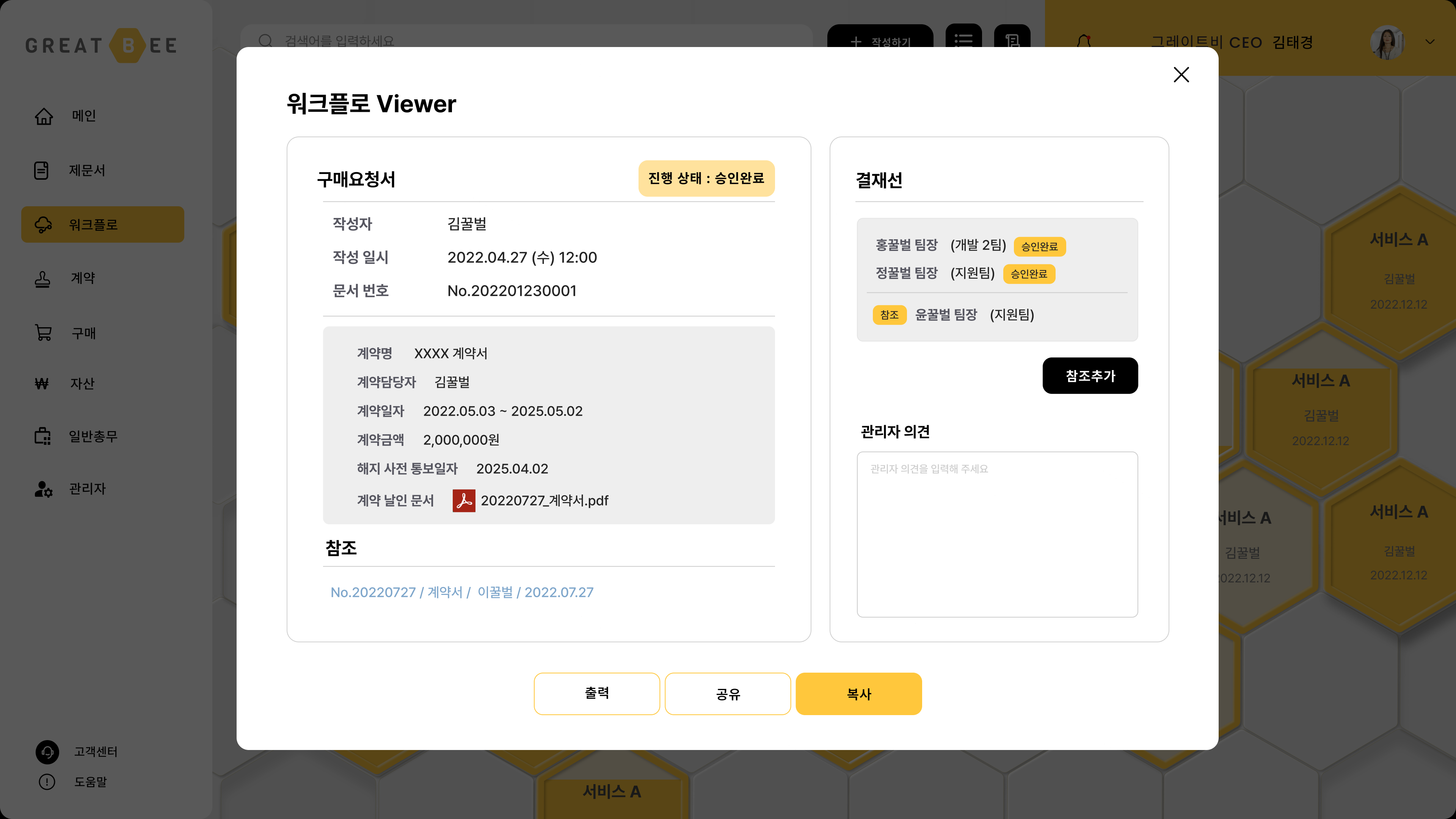Screen dimensions: 1456x819
Task: Click the 메인 home icon in sidebar
Action: point(44,116)
